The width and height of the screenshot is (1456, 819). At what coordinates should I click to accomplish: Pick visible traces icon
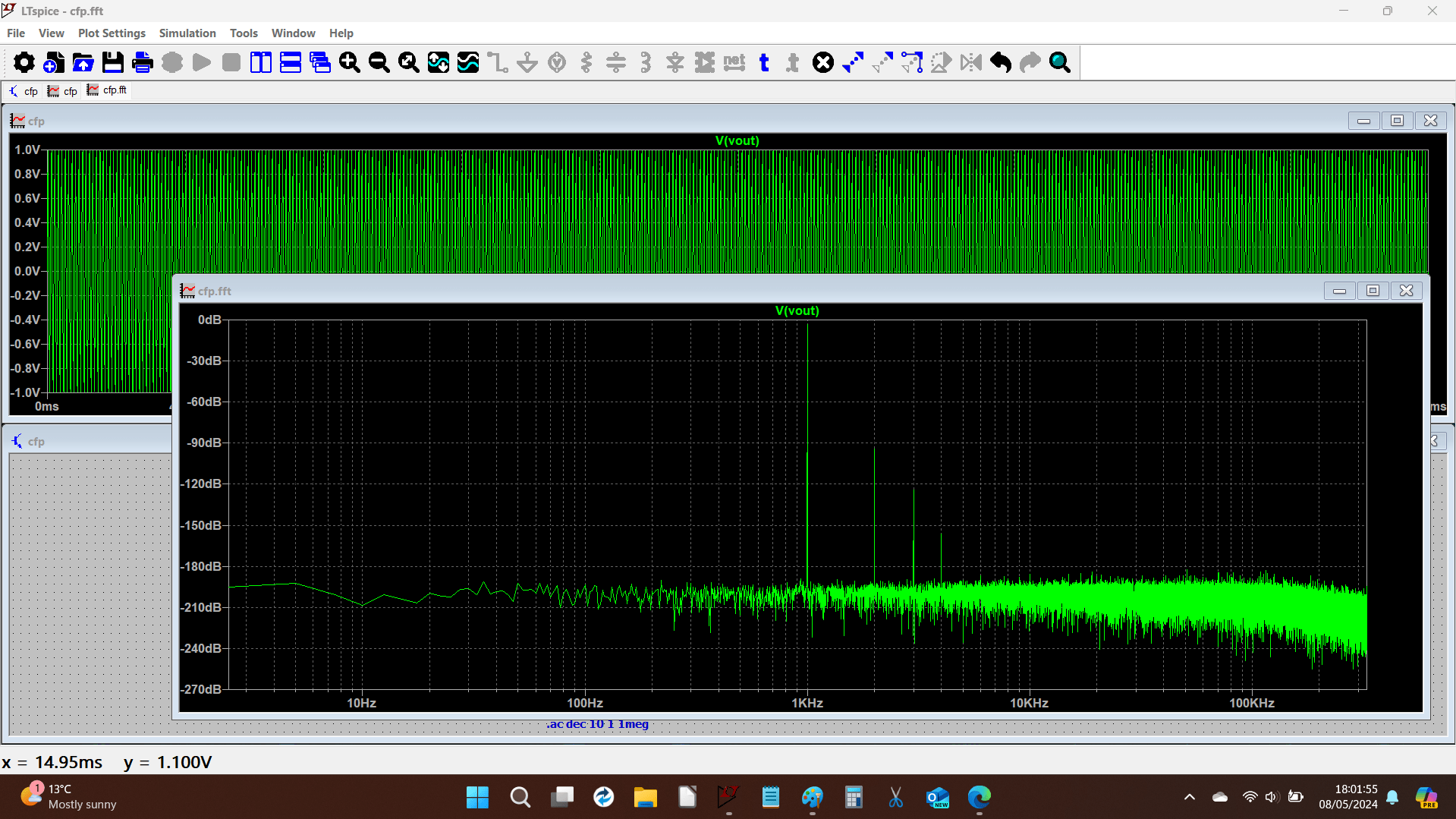(x=468, y=62)
